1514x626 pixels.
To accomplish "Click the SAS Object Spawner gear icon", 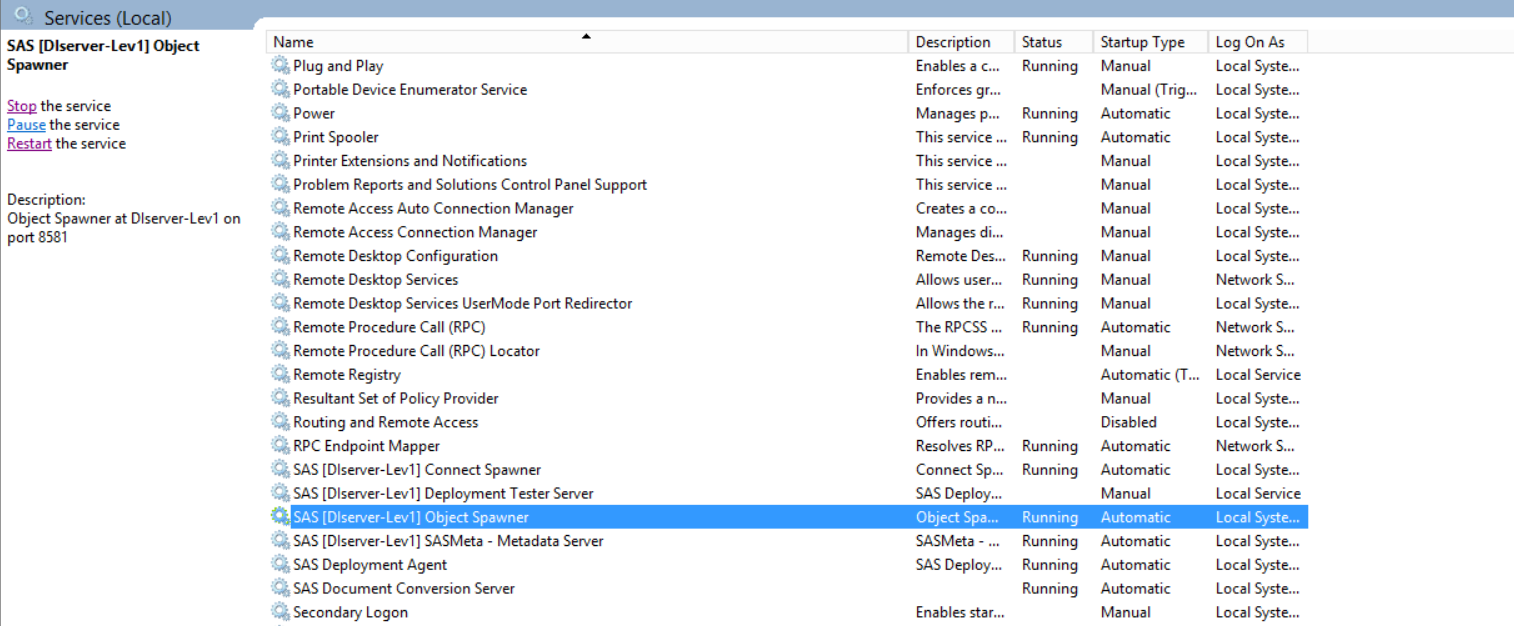I will (279, 516).
